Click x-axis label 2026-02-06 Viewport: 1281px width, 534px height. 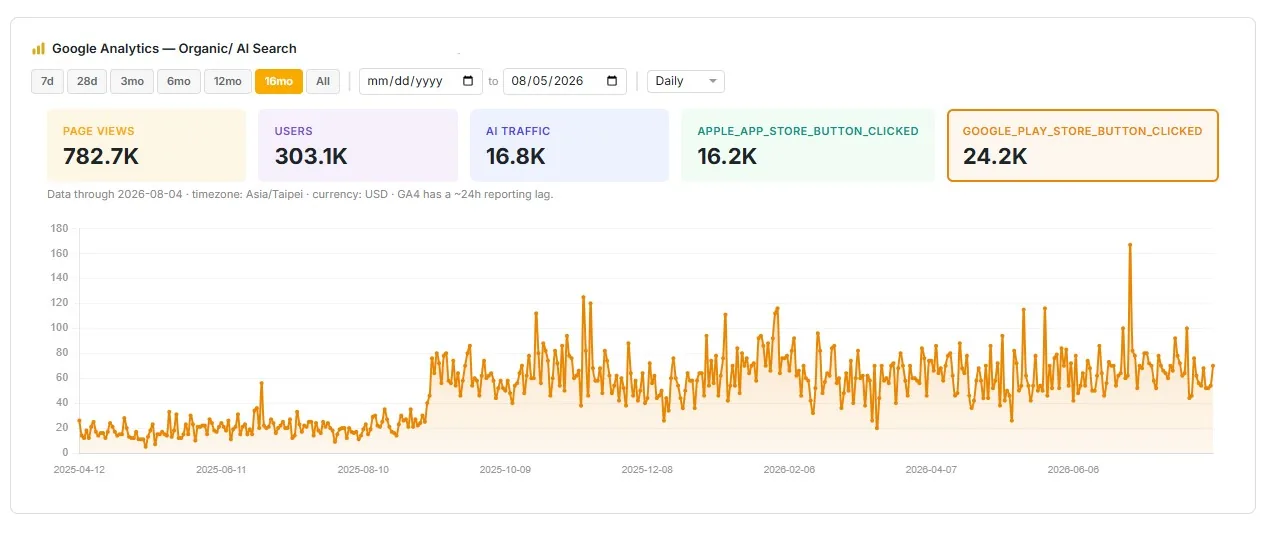[789, 468]
